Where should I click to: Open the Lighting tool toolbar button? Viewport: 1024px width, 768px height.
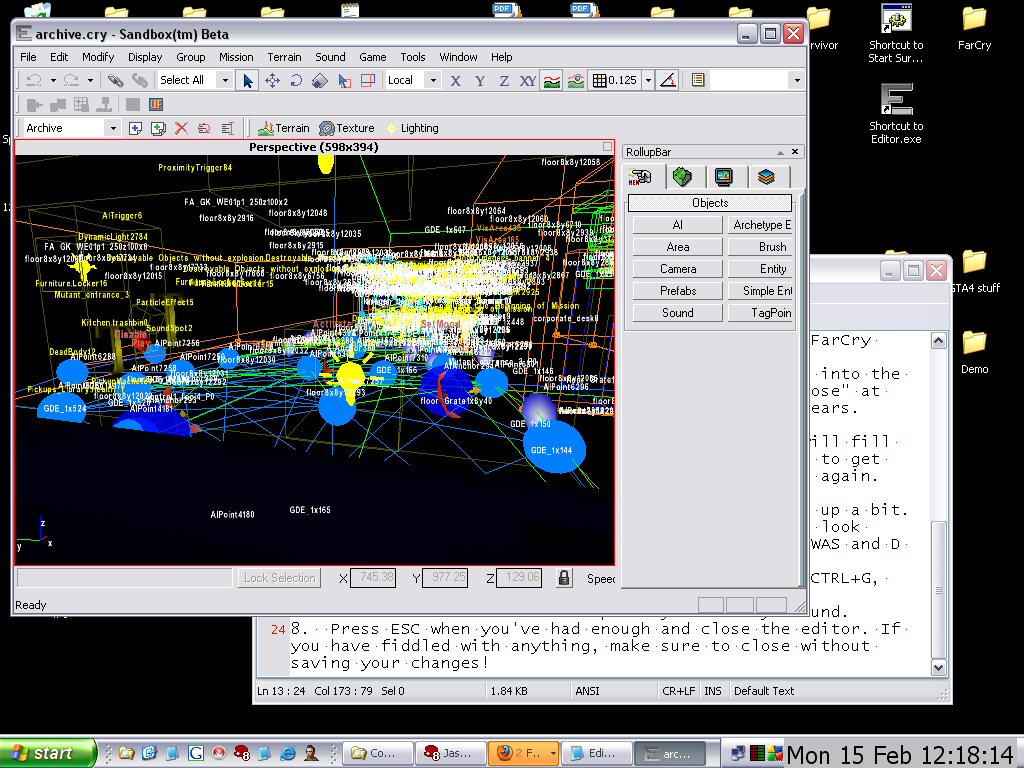412,129
